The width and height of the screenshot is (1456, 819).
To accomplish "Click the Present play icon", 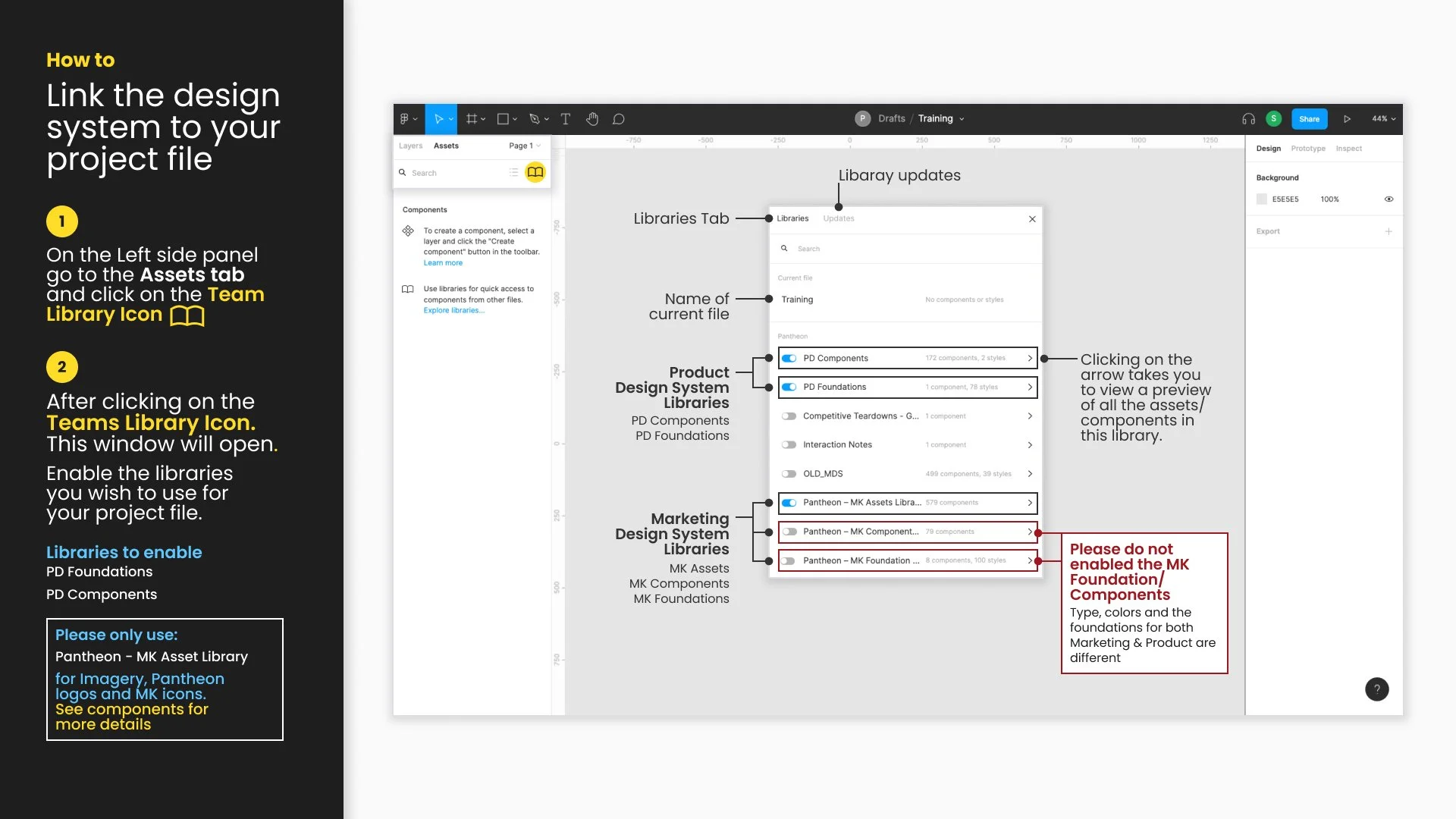I will (x=1347, y=119).
